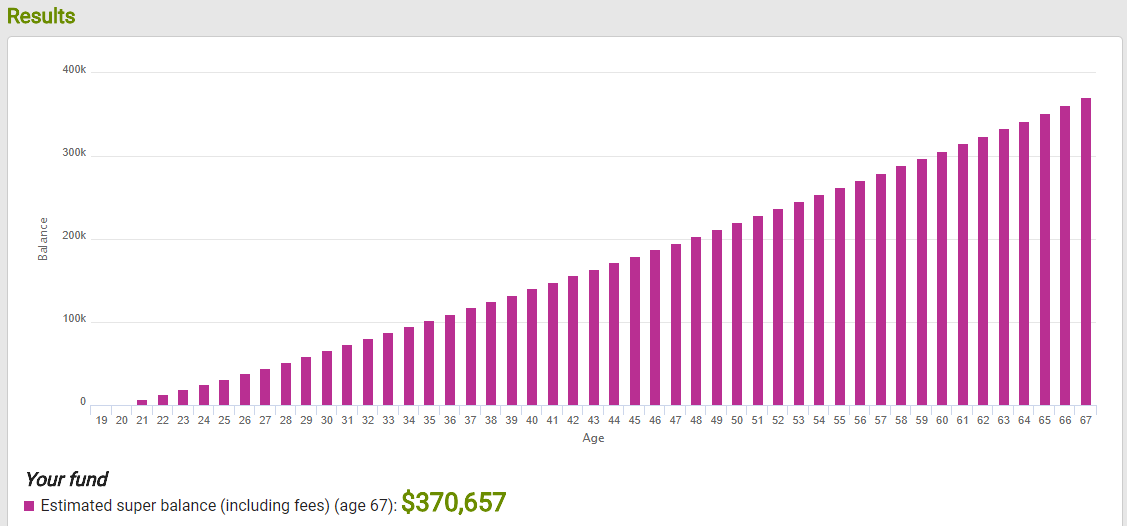Viewport: 1127px width, 526px height.
Task: Select the balance bar at age 35
Action: pyautogui.click(x=429, y=363)
